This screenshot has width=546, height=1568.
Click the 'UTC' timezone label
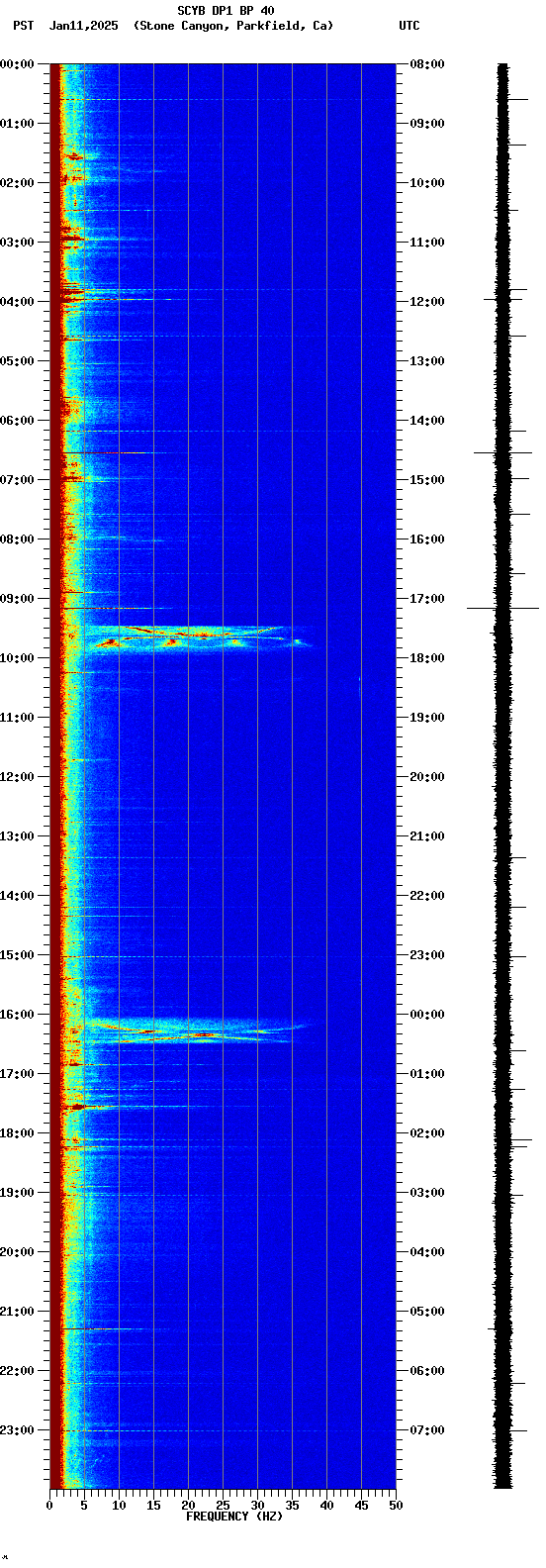(409, 26)
